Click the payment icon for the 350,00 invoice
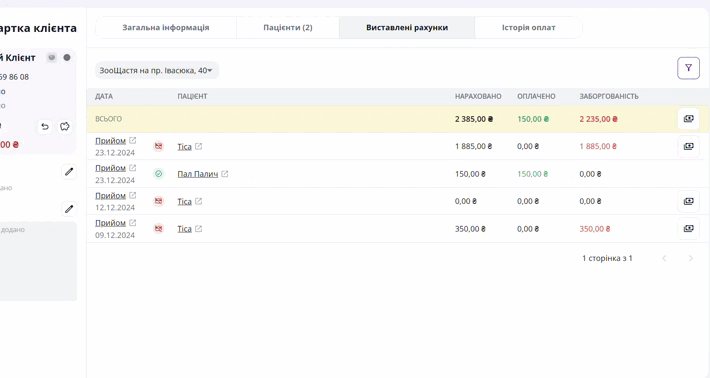 tap(688, 229)
